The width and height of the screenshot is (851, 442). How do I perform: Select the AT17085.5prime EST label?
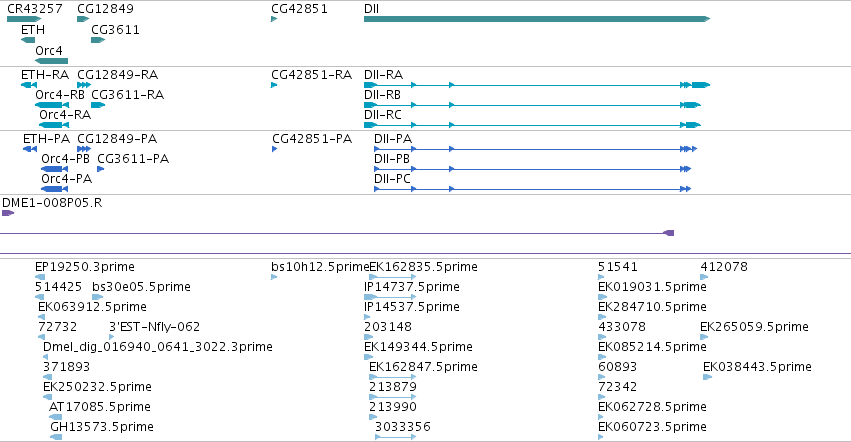click(100, 407)
